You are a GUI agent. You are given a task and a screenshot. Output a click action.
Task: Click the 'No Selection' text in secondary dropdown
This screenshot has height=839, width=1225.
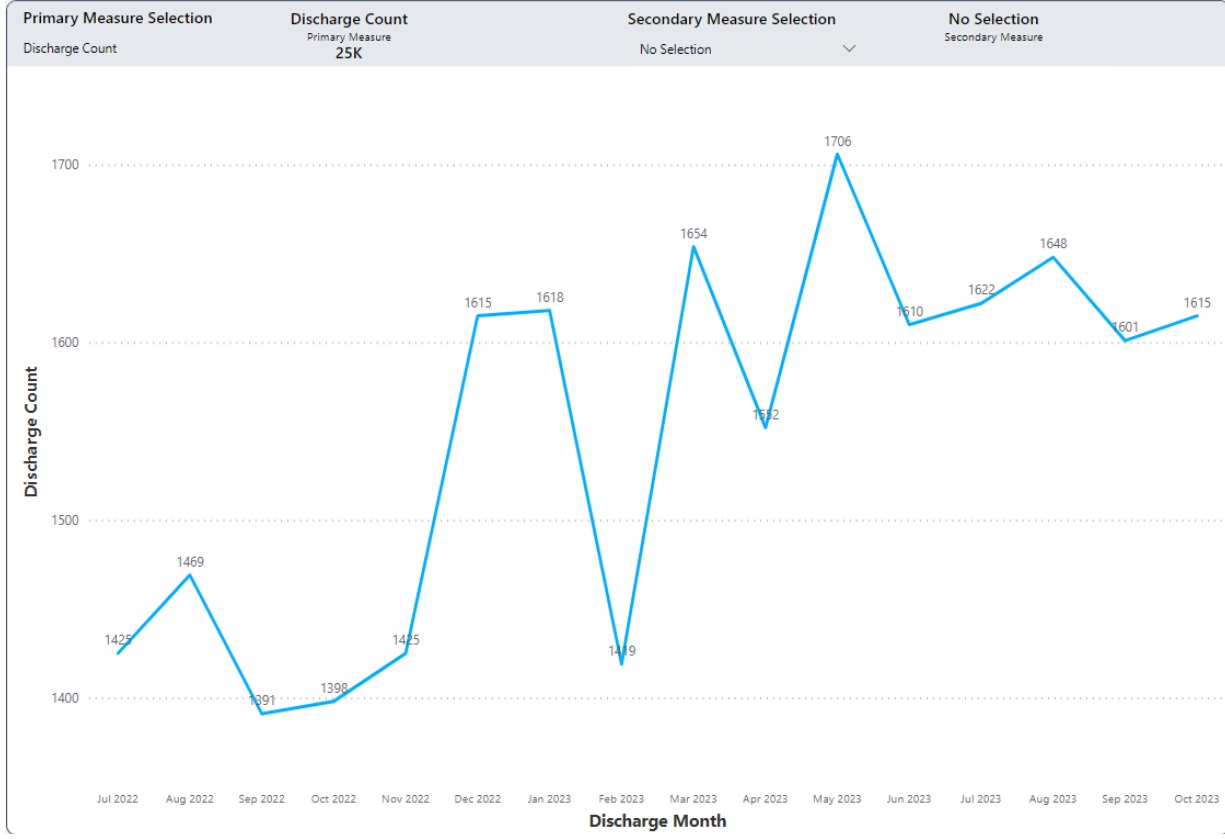pos(676,49)
